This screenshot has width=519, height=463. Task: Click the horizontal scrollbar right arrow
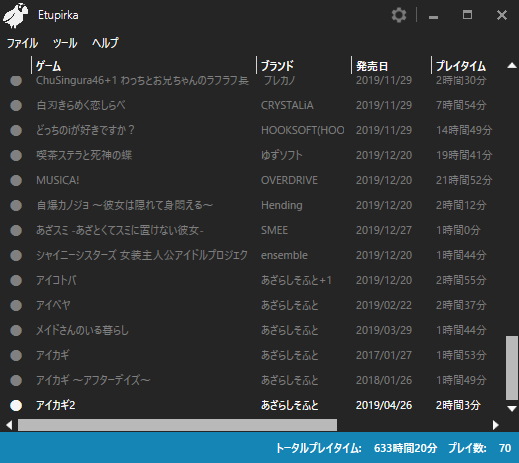click(496, 425)
